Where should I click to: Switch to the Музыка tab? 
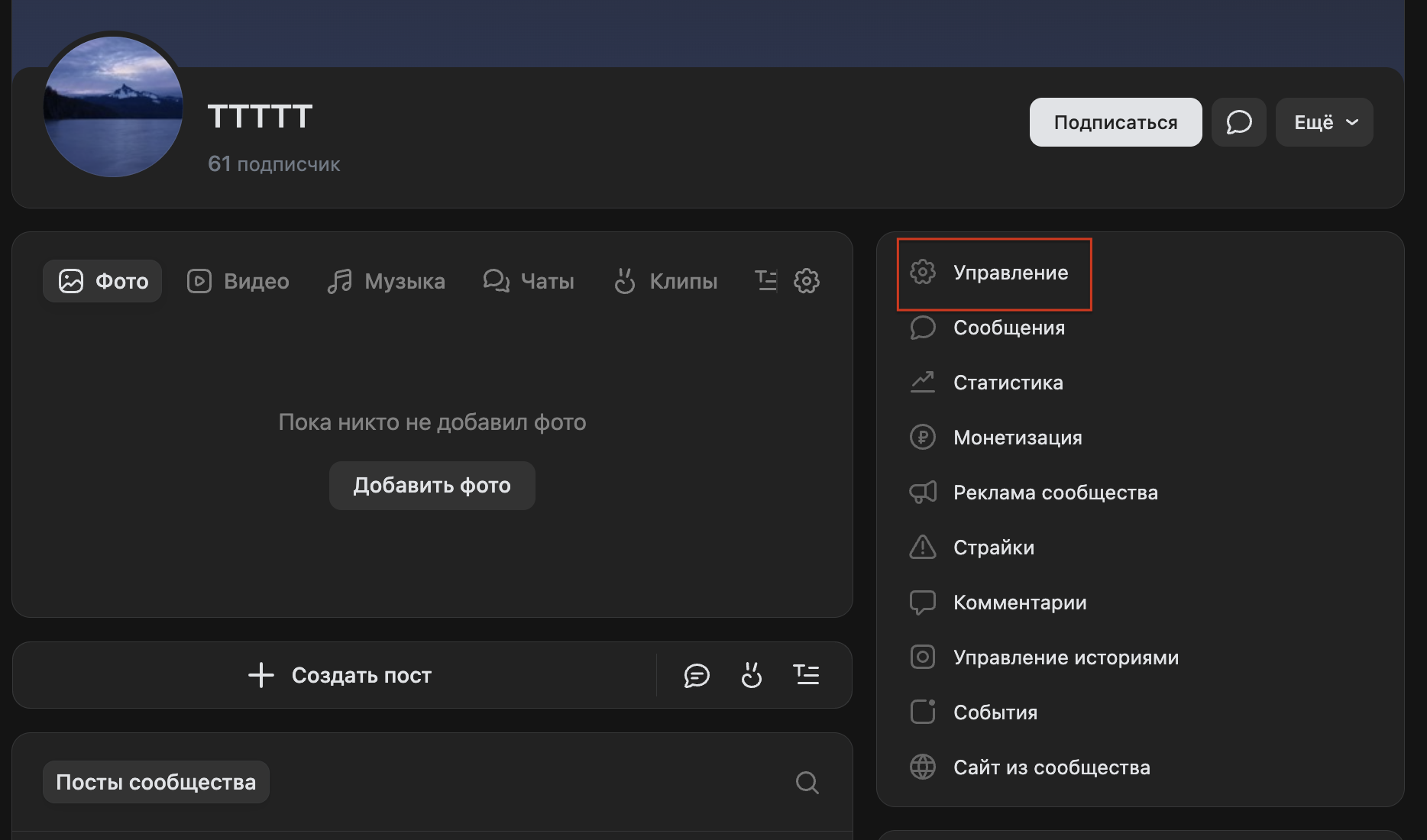pos(387,281)
